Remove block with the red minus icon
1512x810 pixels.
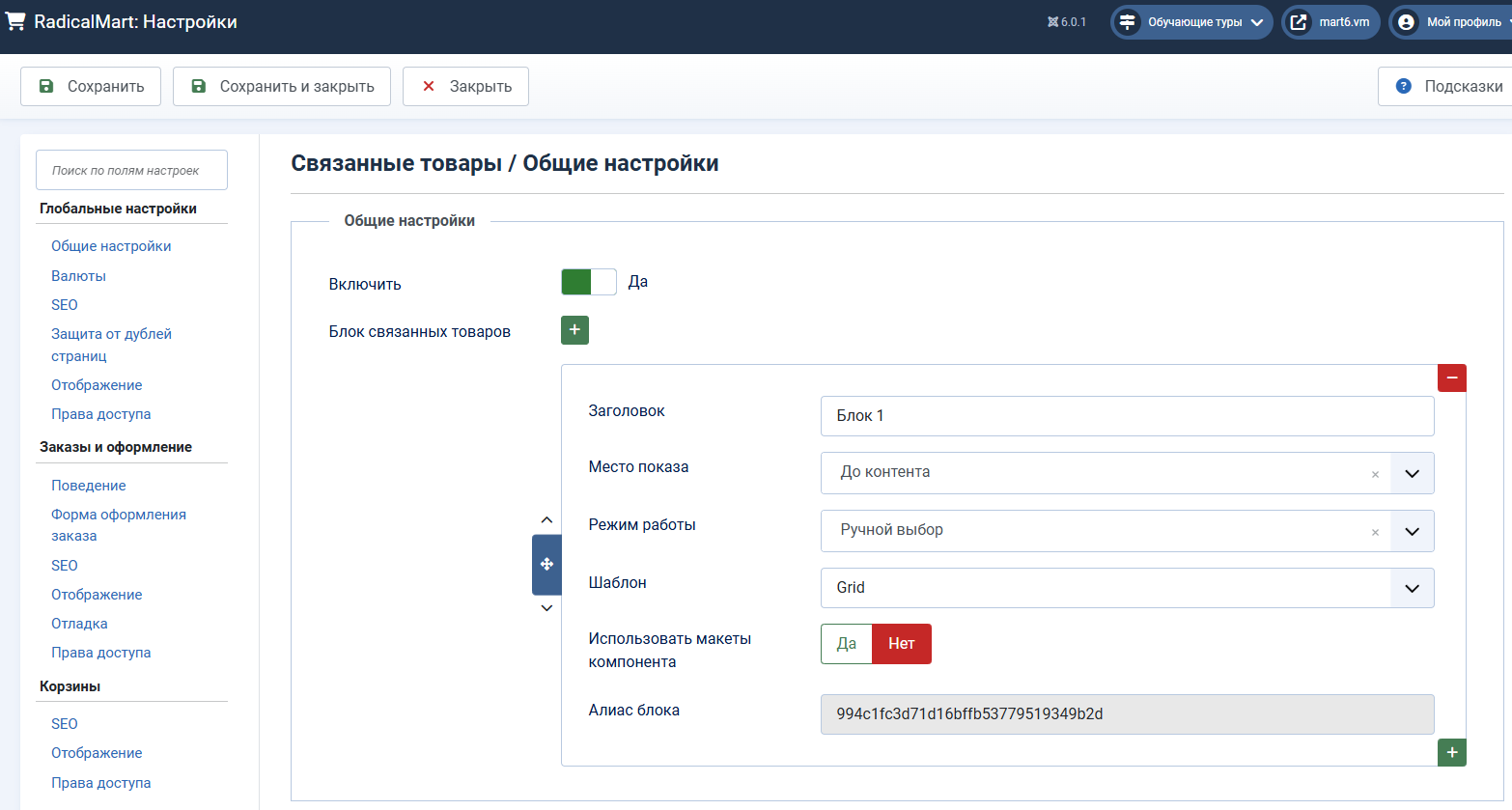1451,378
